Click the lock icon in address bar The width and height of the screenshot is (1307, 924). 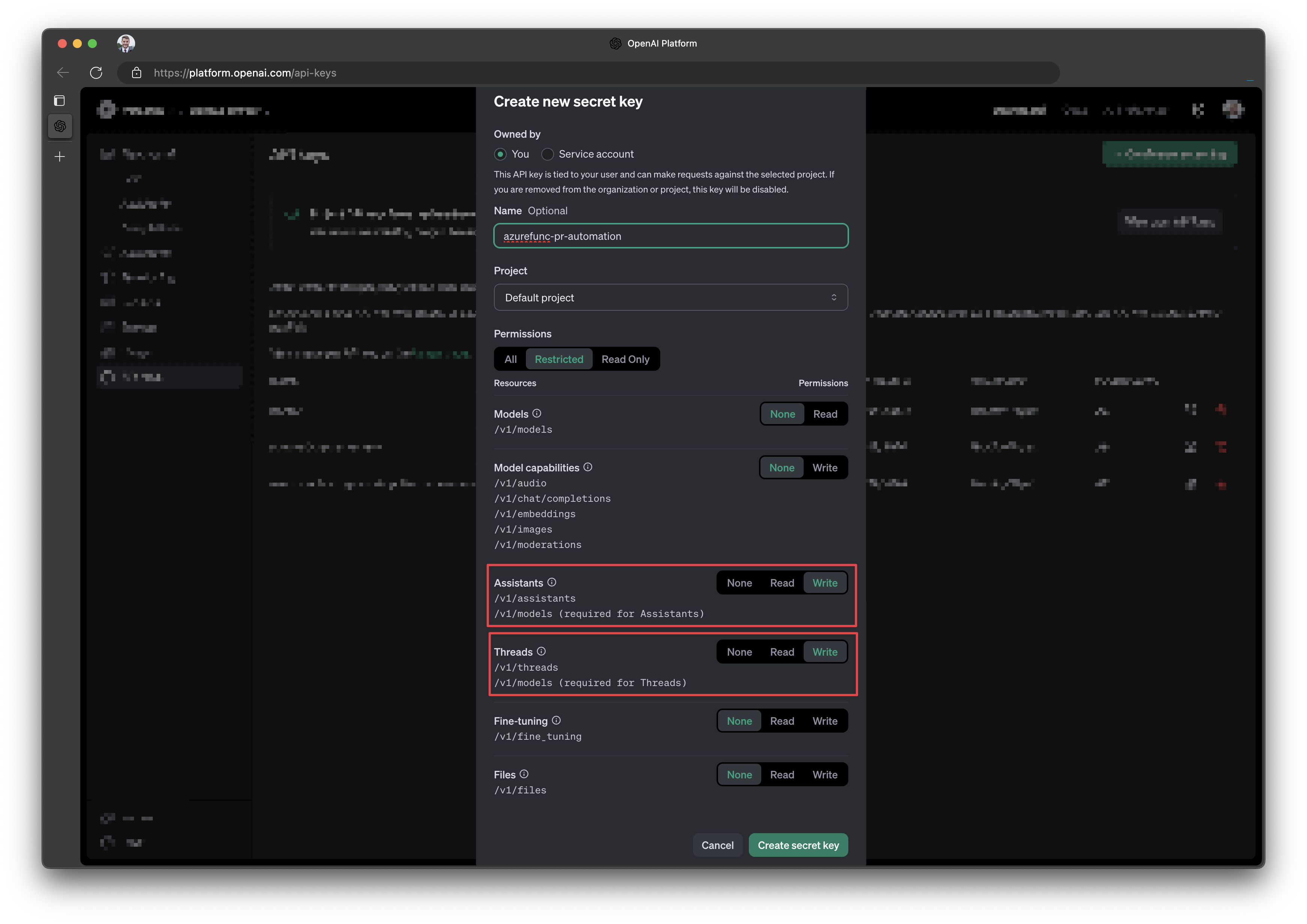137,72
